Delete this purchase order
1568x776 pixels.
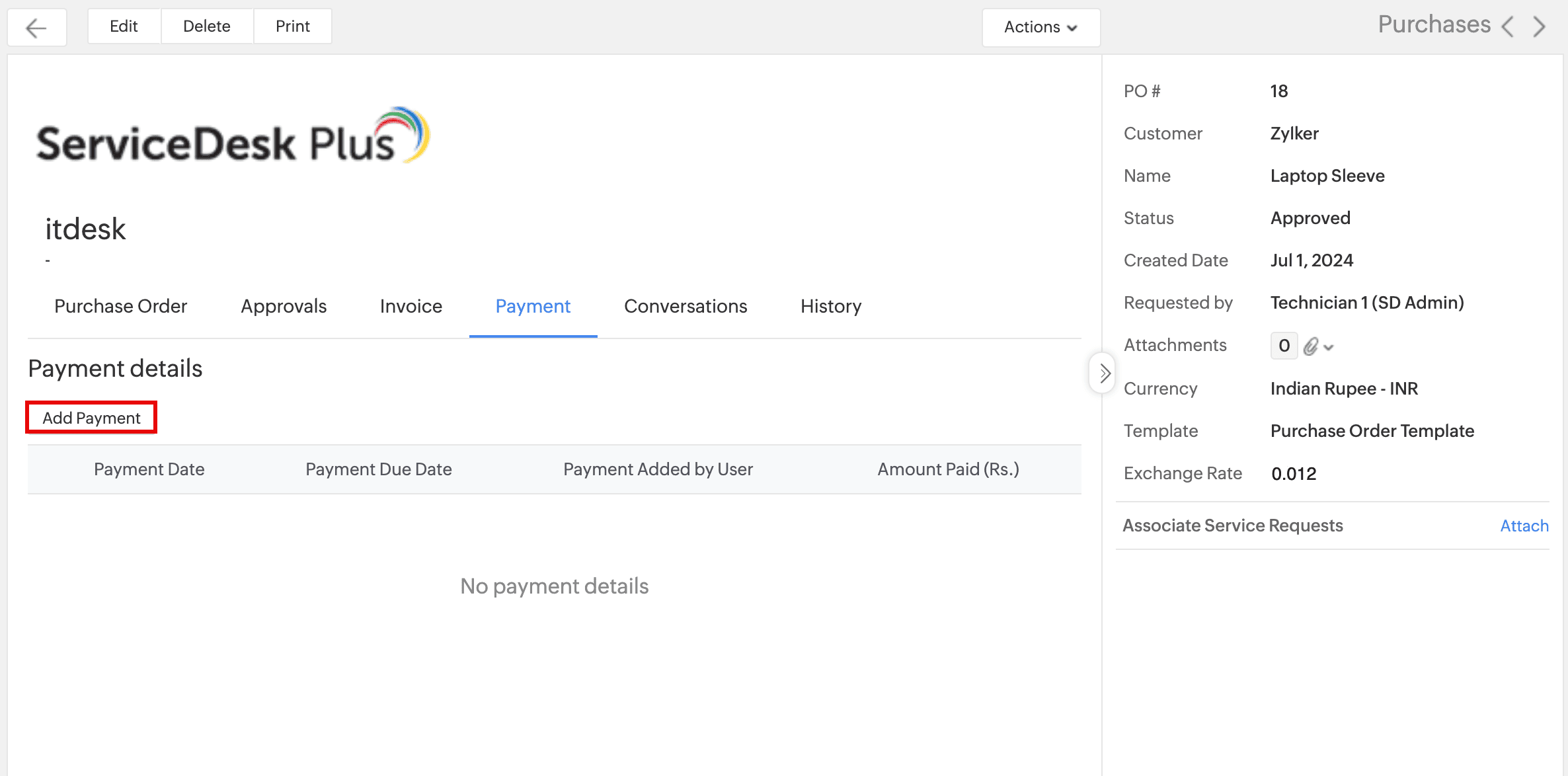click(x=206, y=26)
